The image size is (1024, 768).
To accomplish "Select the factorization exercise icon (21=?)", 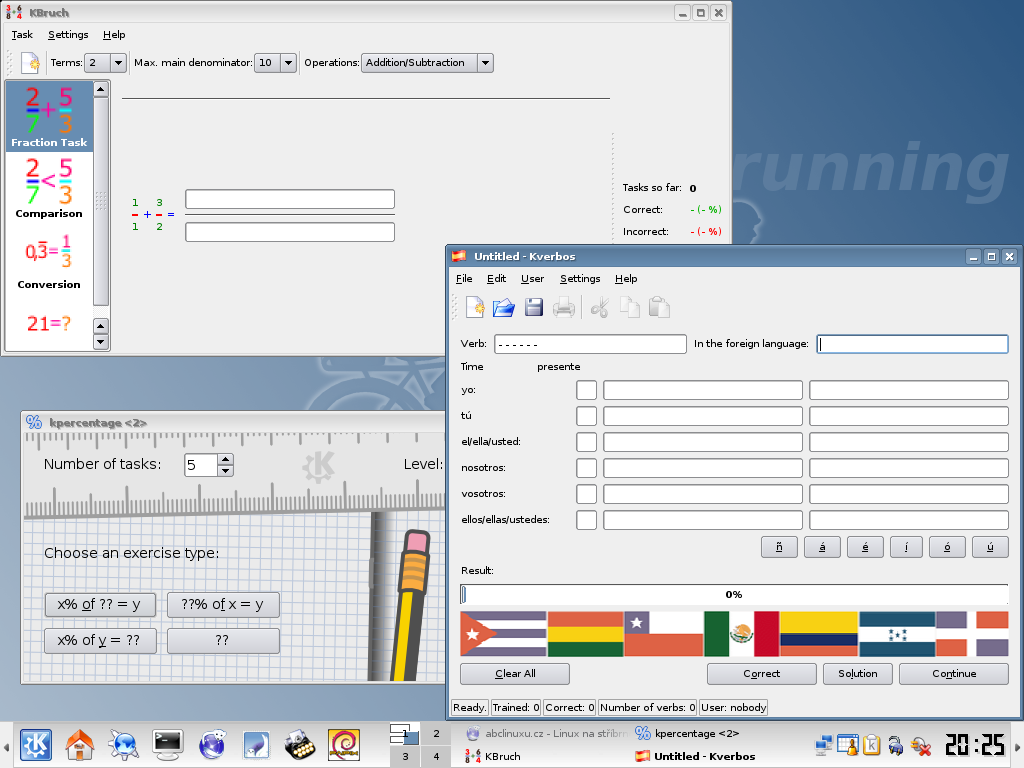I will coord(48,323).
